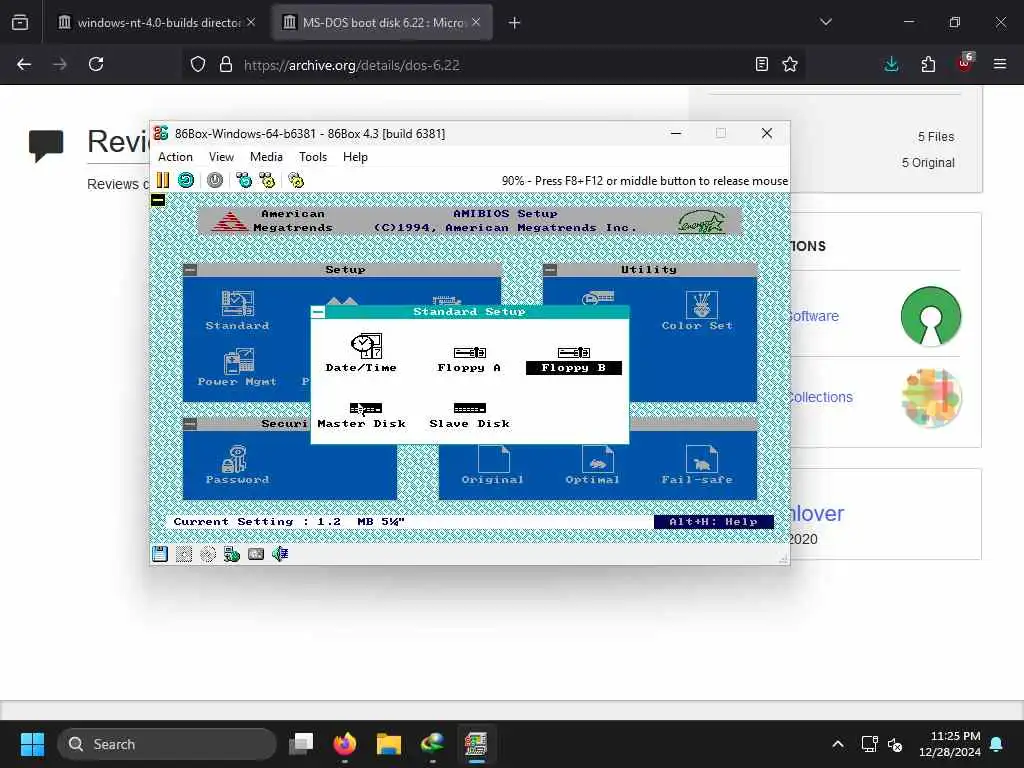
Task: Switch to MS-DOS boot disk 6.22 tab
Action: point(382,22)
